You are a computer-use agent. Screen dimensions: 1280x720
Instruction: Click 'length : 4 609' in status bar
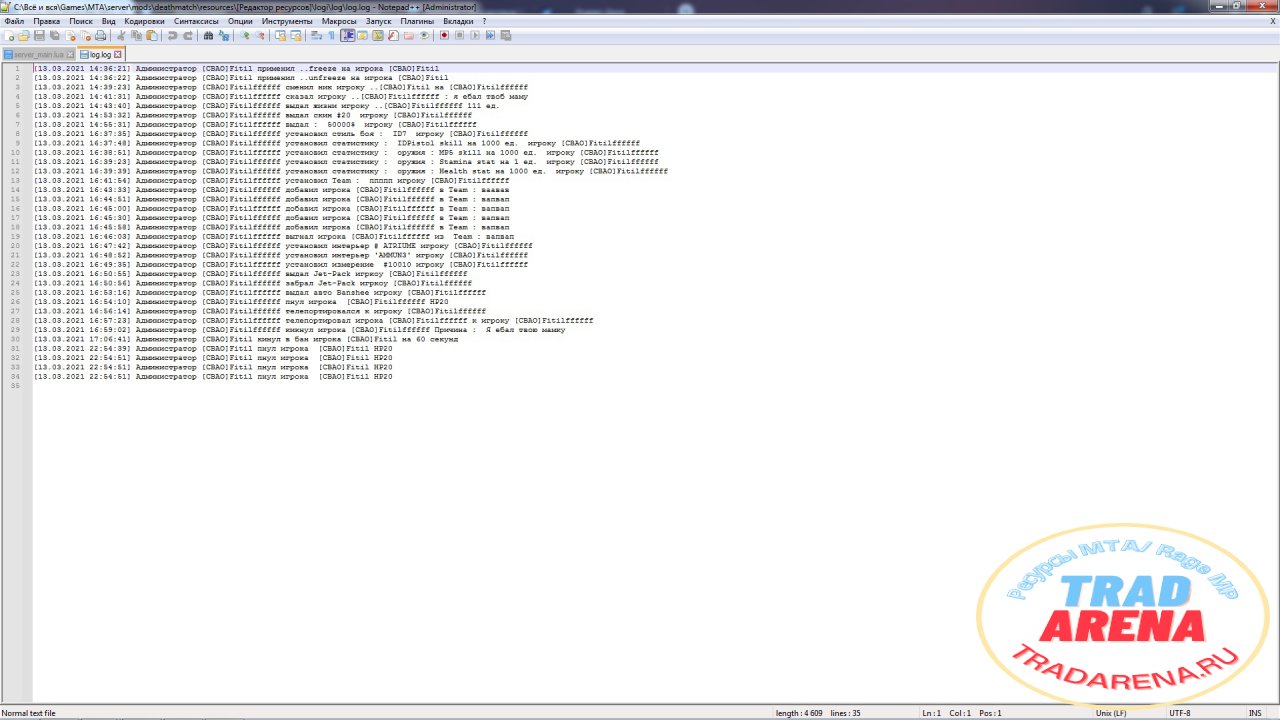tap(799, 713)
